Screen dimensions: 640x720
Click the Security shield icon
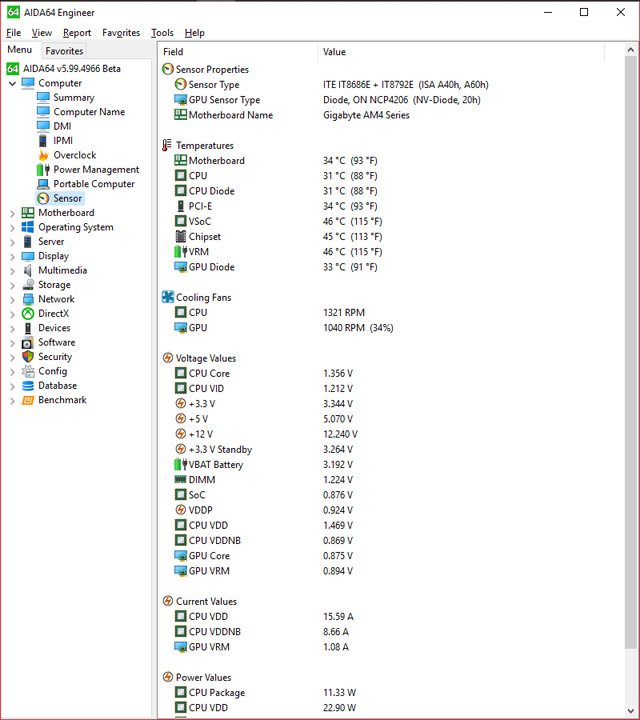pos(28,357)
